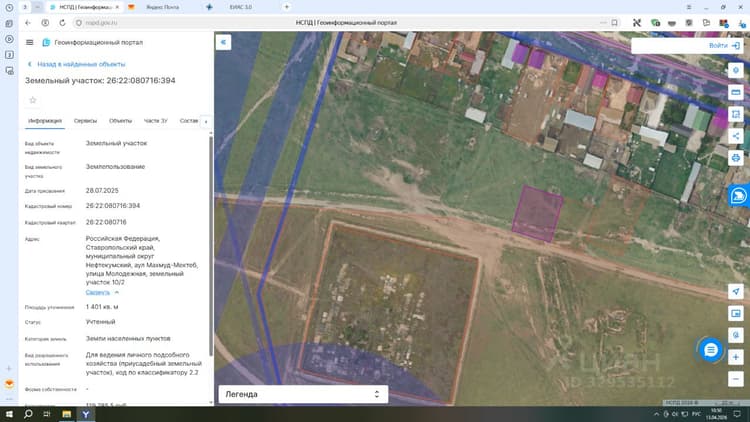Image resolution: width=750 pixels, height=422 pixels.
Task: Open the hamburger menu of the portal
Action: click(x=29, y=43)
